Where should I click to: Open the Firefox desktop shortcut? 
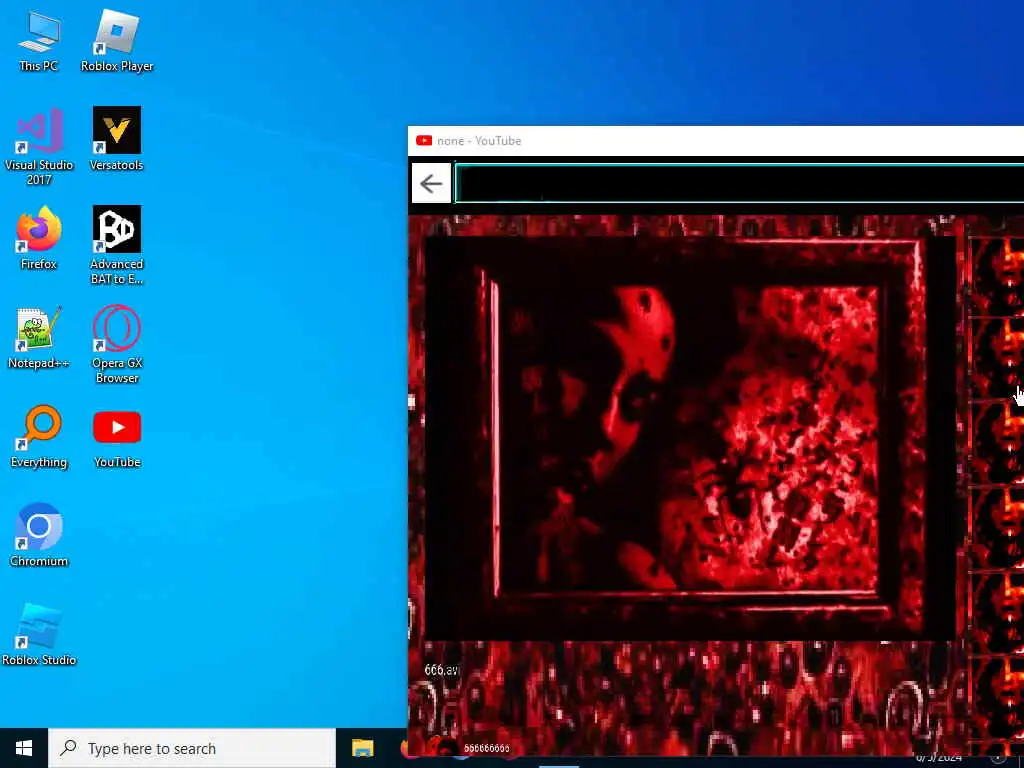click(39, 239)
